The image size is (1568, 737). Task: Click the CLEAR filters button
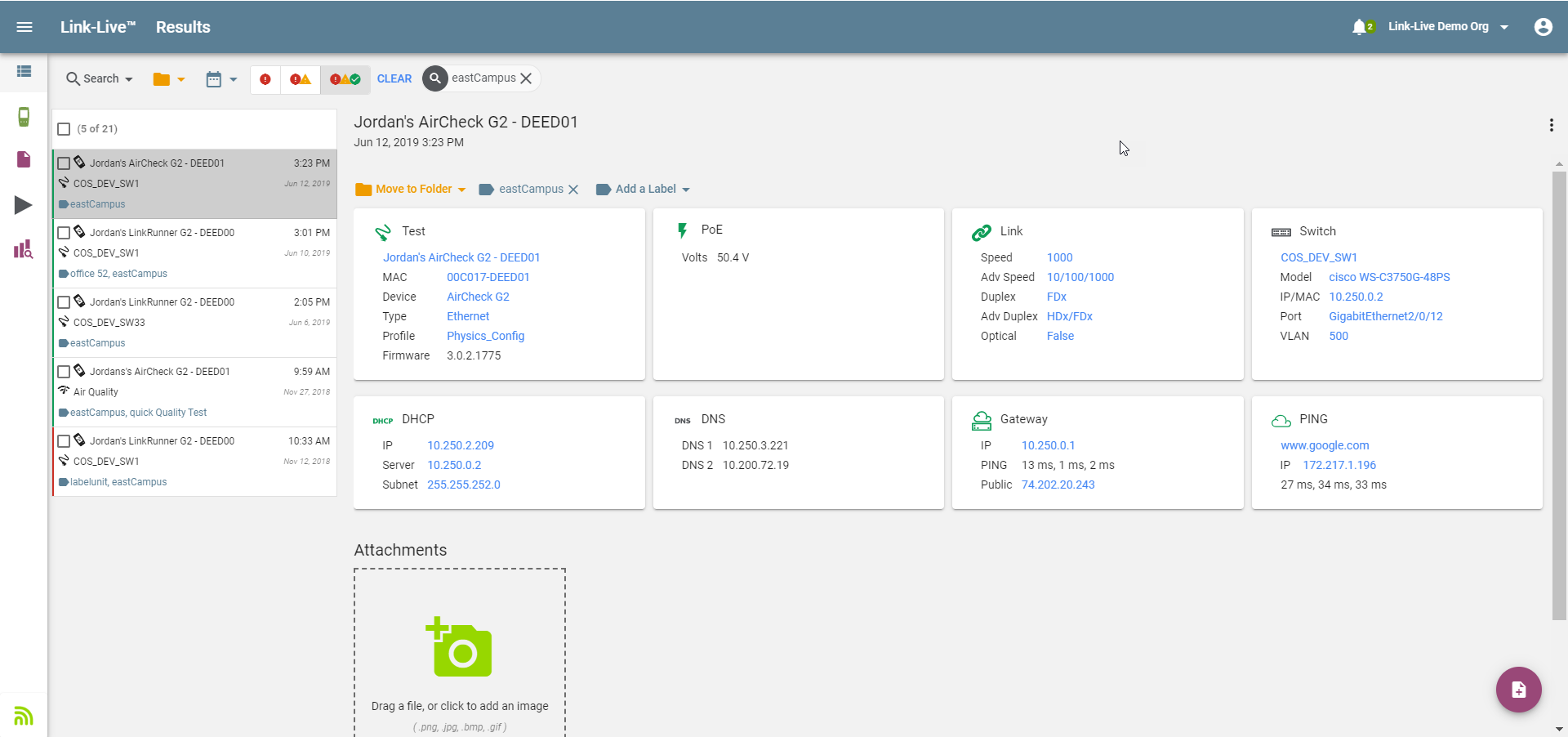coord(394,79)
